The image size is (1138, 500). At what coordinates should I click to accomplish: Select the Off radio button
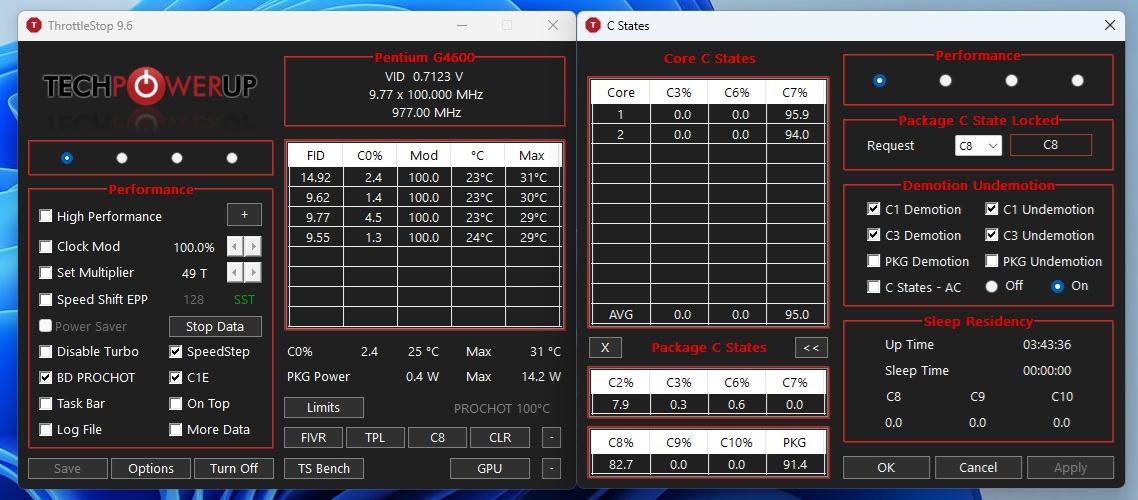click(x=991, y=286)
